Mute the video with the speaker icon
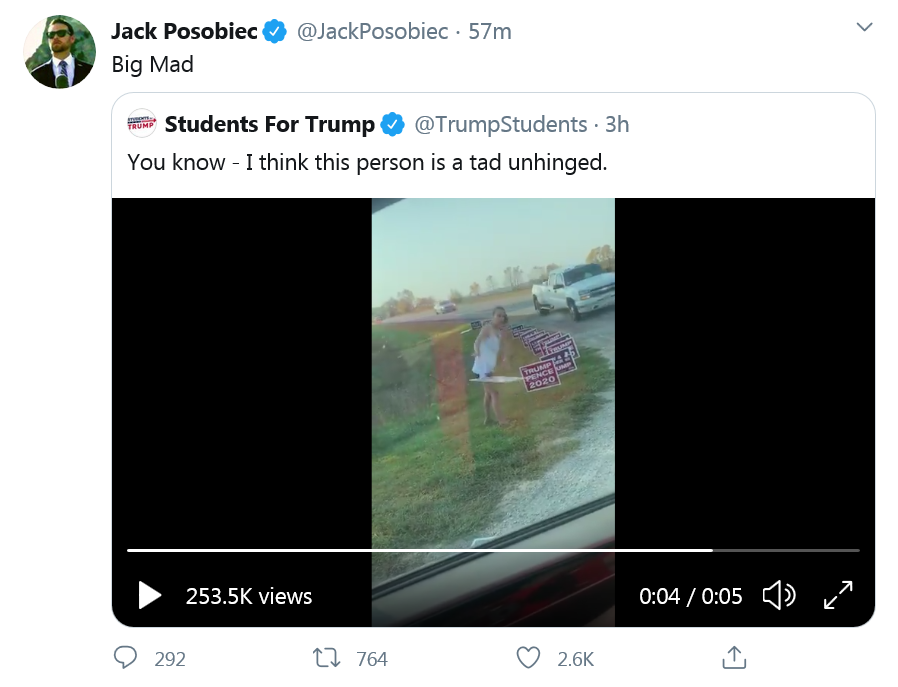 [780, 595]
